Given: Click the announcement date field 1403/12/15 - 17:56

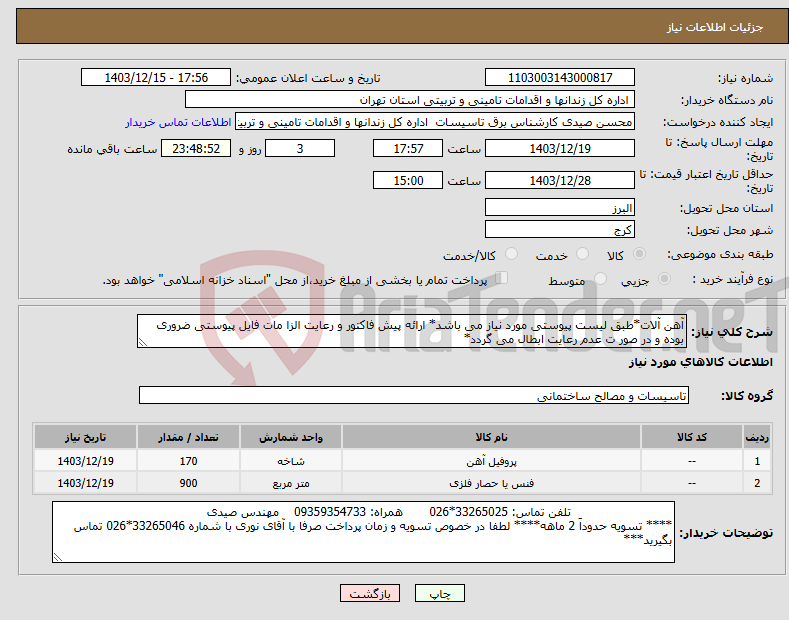Looking at the screenshot, I should [156, 78].
